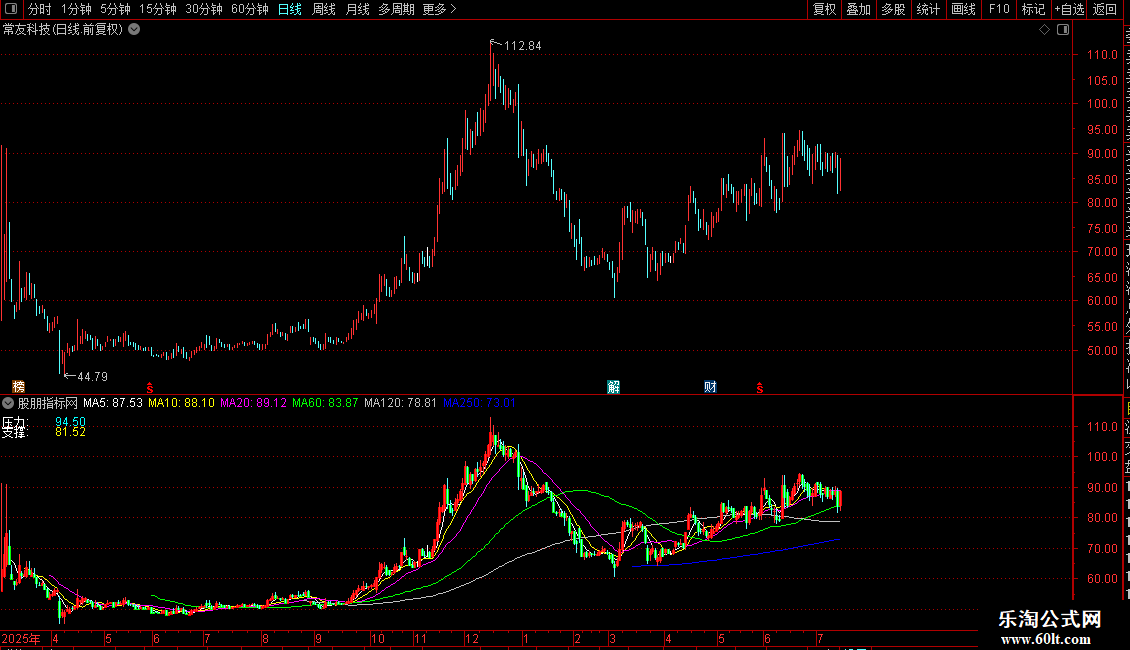
Task: Click the 2025年 label on time axis
Action: click(20, 638)
